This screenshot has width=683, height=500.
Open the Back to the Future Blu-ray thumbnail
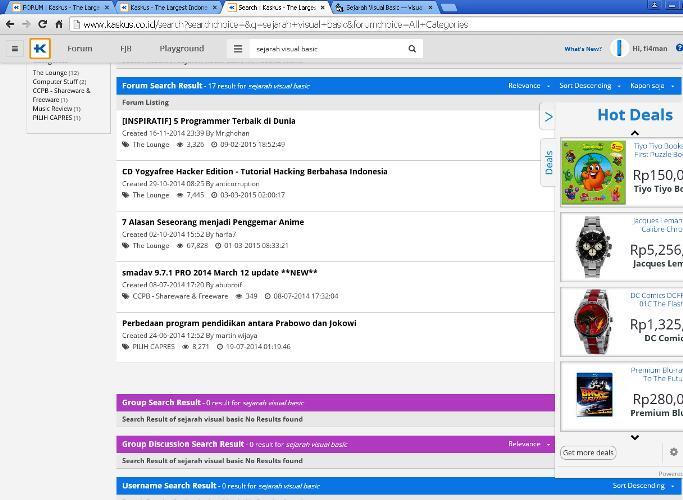[x=594, y=395]
